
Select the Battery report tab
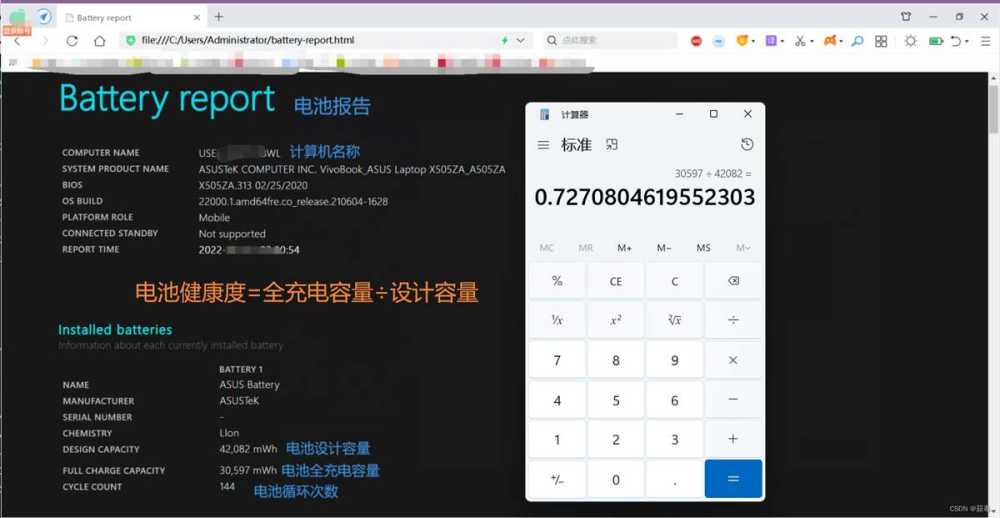pyautogui.click(x=122, y=17)
